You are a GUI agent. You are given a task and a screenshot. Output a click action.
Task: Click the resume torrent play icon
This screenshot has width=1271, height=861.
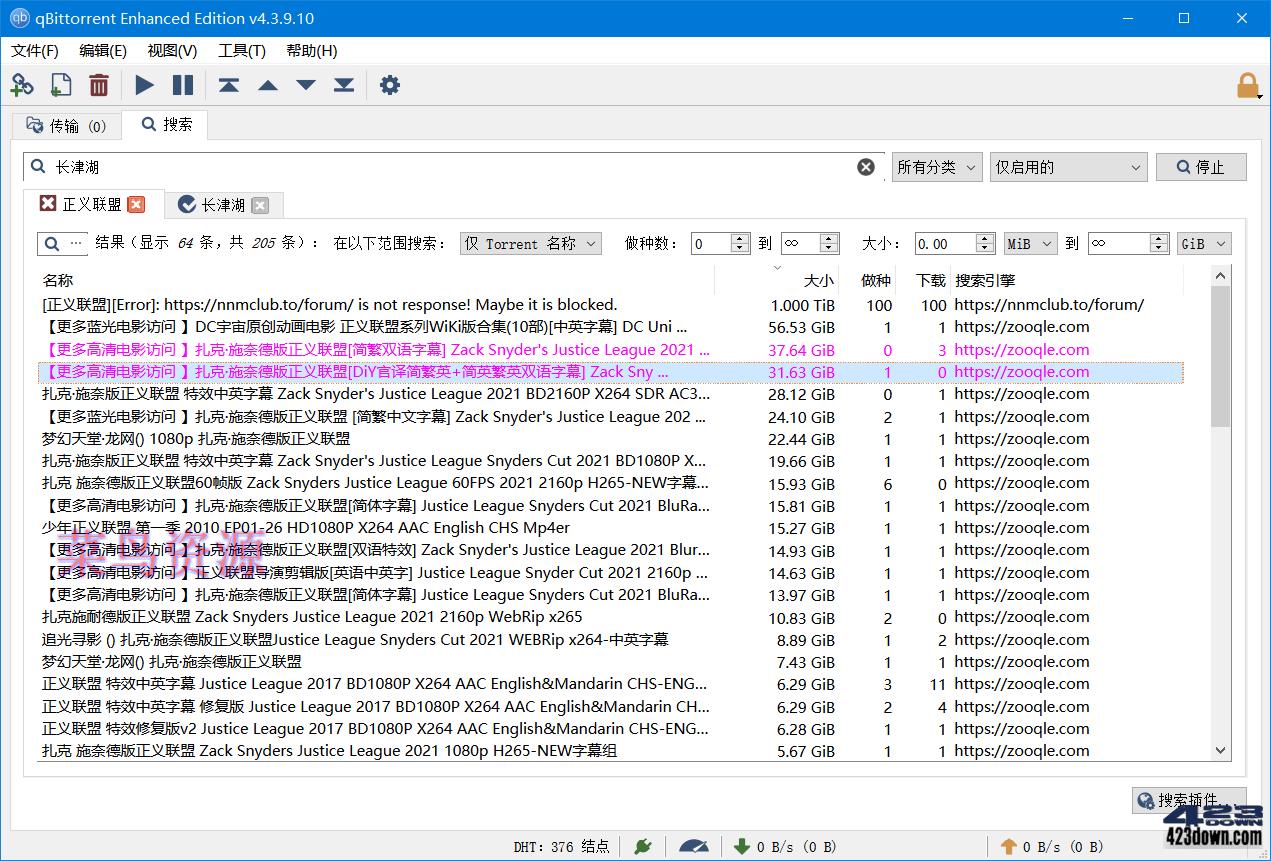(143, 85)
